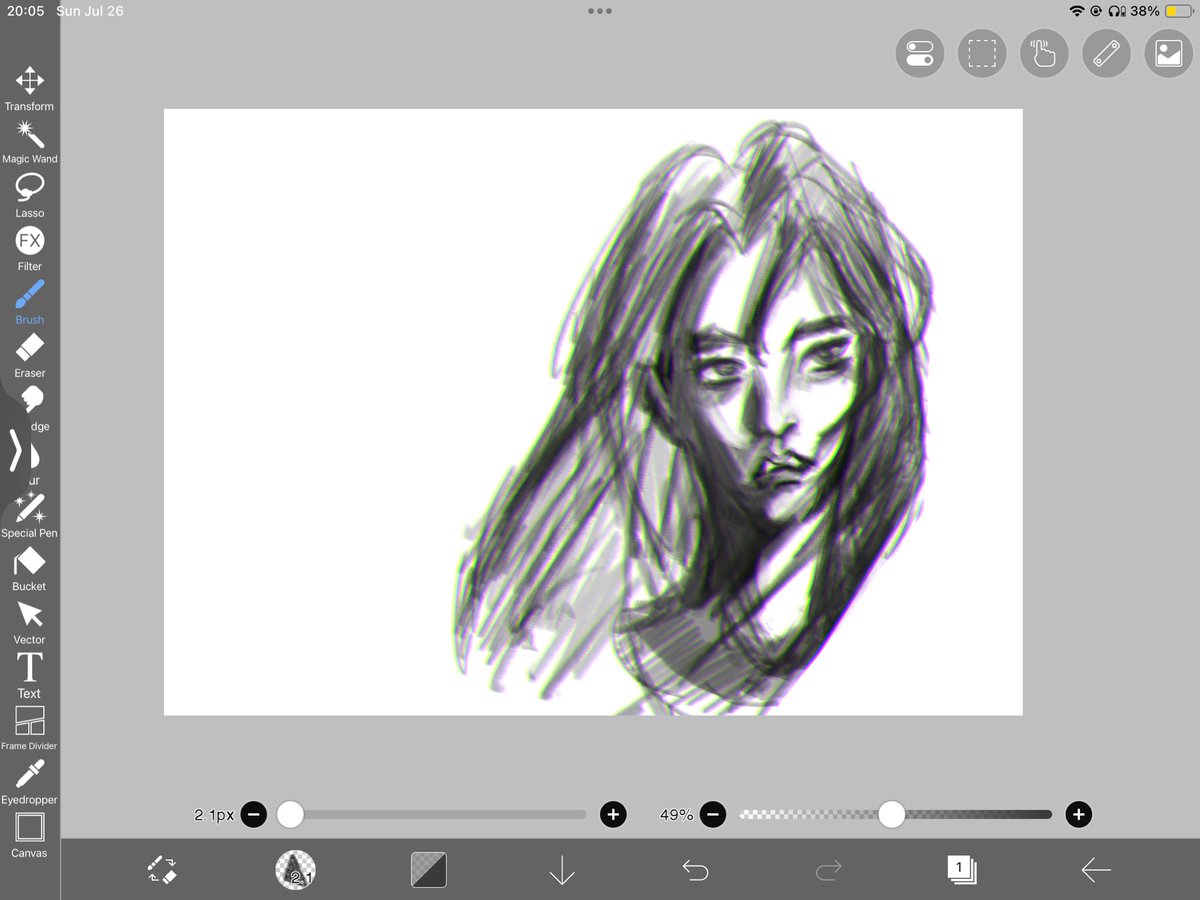1200x900 pixels.
Task: Open the selection area dashed-square icon
Action: pyautogui.click(x=982, y=53)
